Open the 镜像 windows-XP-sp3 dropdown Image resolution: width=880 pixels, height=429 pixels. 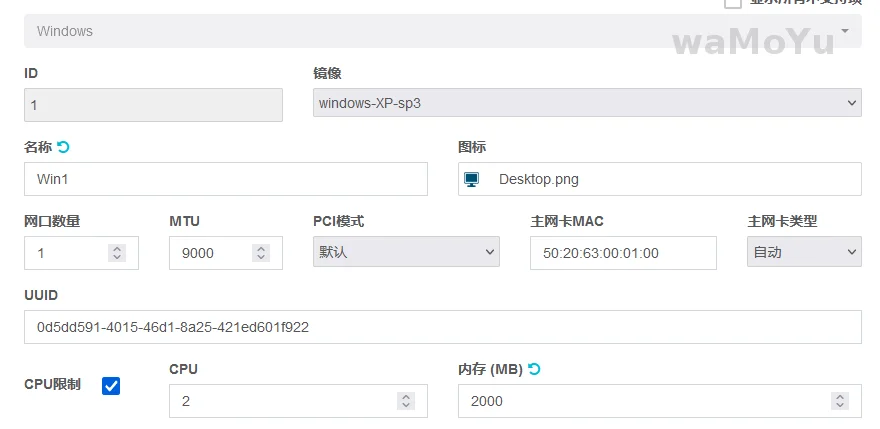(587, 103)
